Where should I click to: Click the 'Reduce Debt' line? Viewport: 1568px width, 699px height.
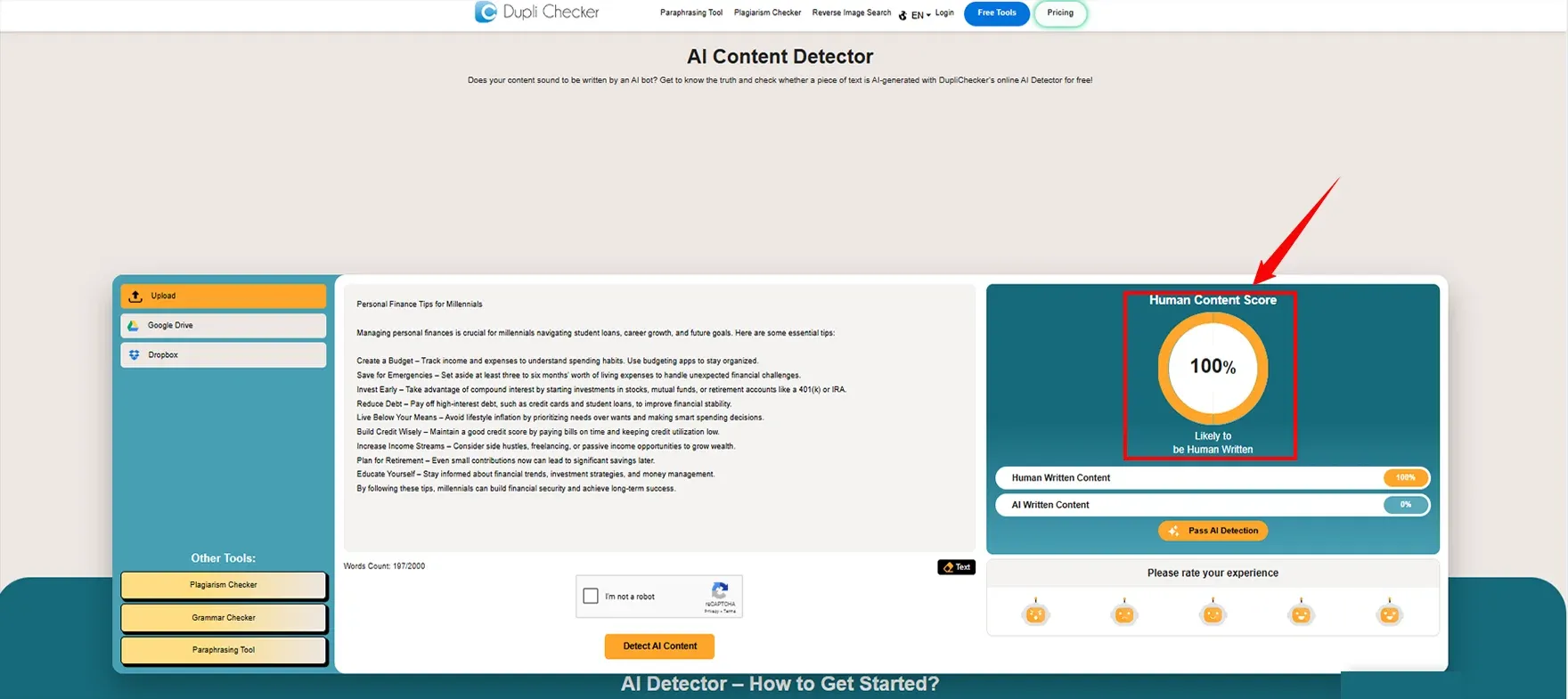pos(543,404)
